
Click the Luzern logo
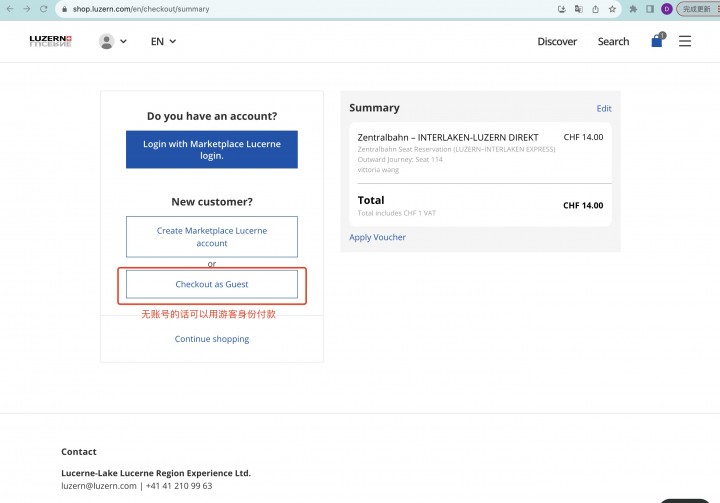coord(51,41)
